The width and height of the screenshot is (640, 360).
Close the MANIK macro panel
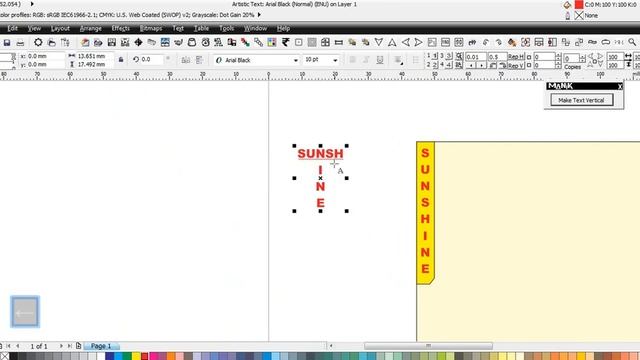tap(620, 86)
